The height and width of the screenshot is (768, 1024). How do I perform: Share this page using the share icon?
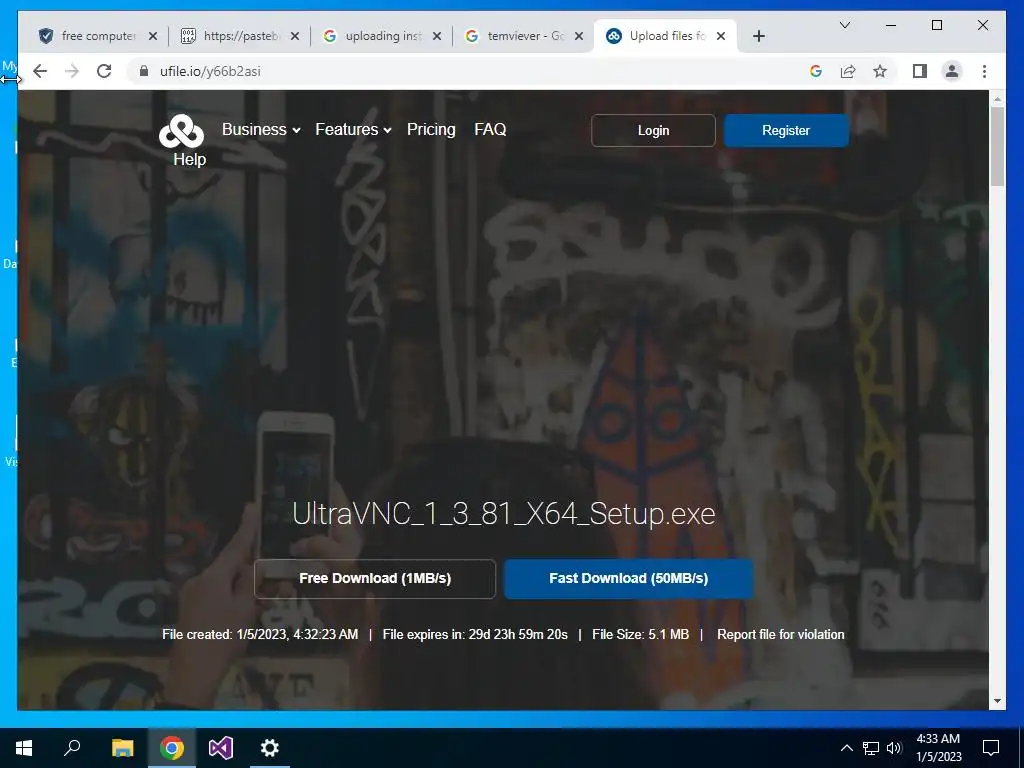click(x=848, y=71)
